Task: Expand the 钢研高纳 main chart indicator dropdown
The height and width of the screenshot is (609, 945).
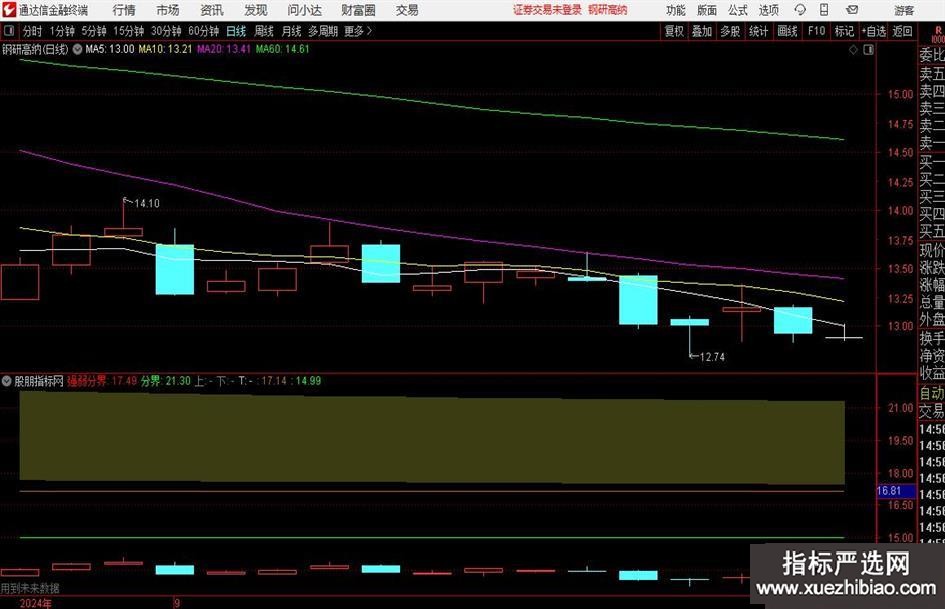Action: coord(77,49)
